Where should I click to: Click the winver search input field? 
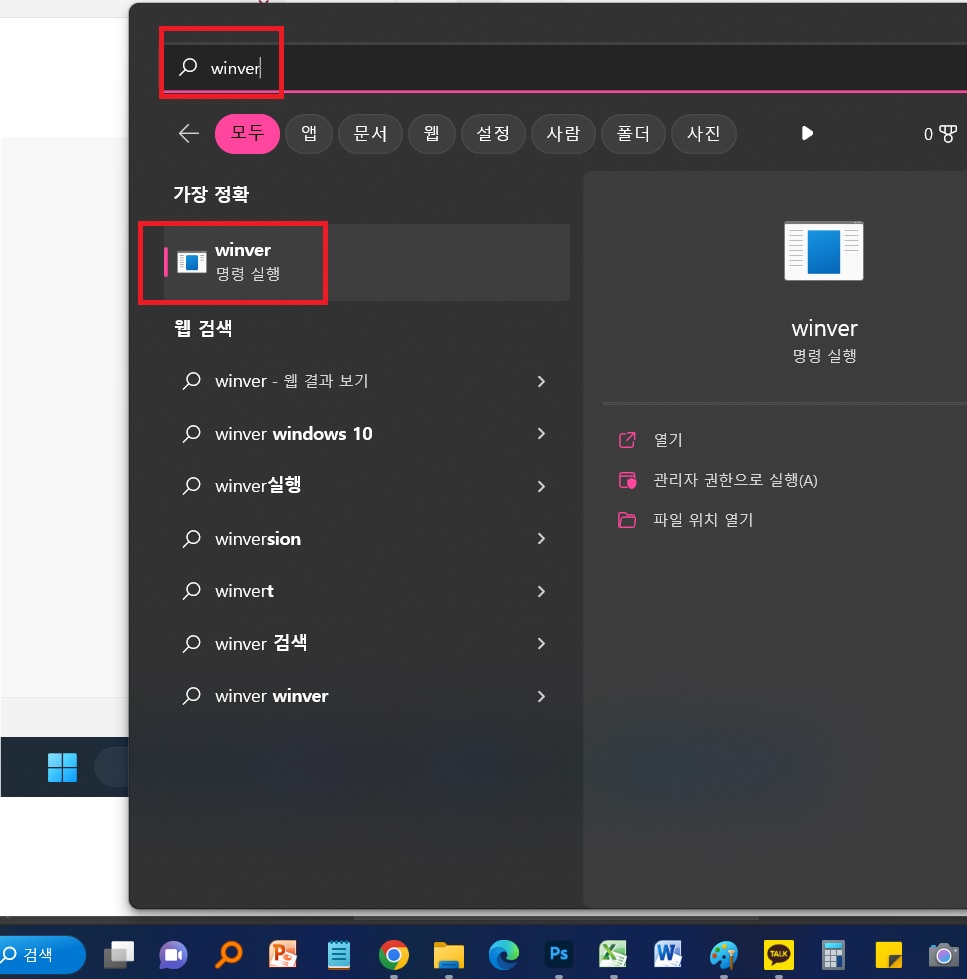(x=565, y=67)
